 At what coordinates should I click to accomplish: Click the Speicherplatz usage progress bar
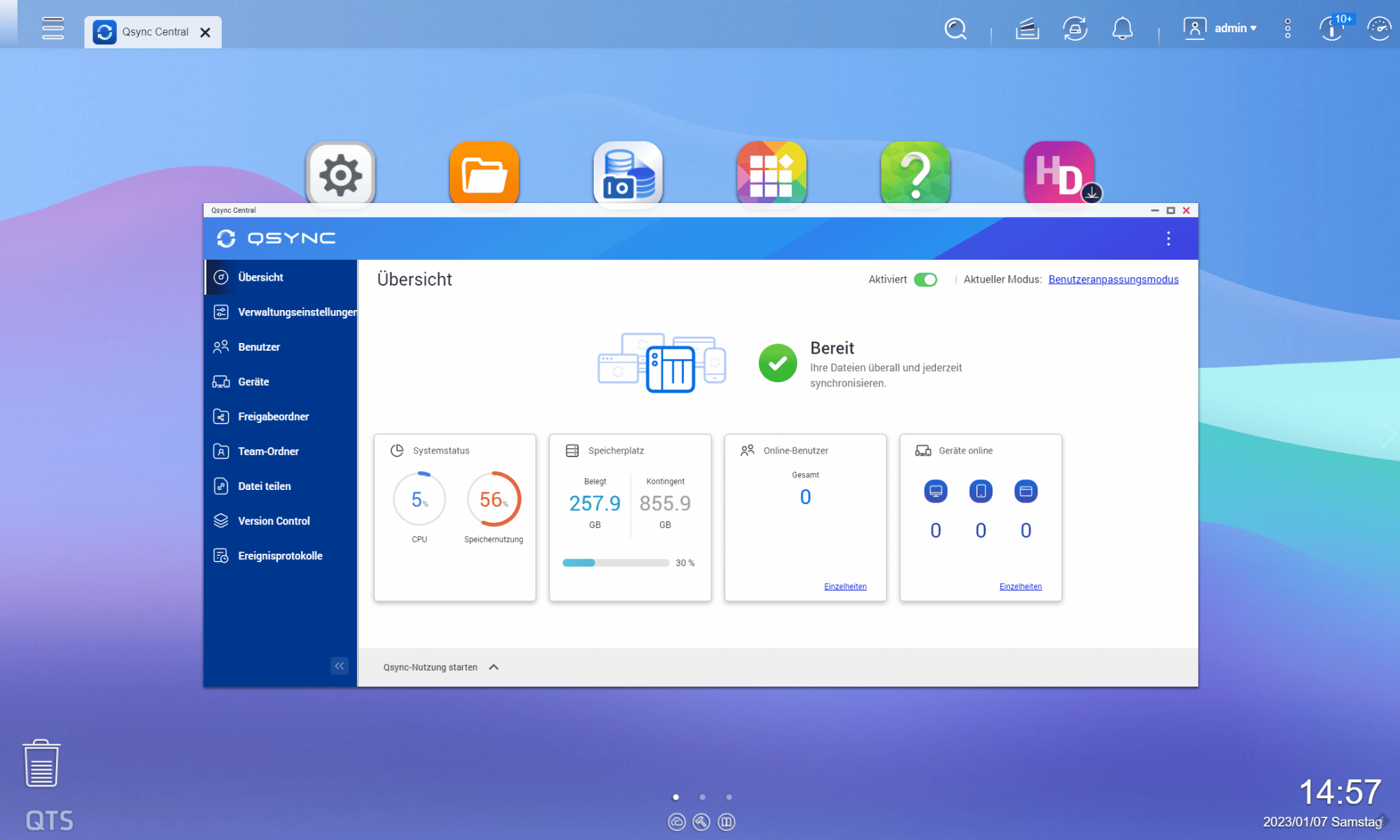[616, 563]
